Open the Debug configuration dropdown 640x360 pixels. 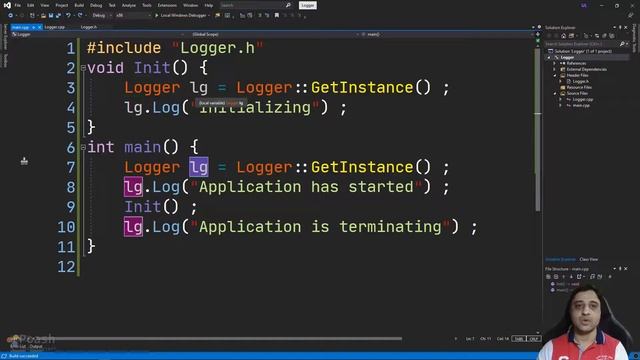(101, 16)
